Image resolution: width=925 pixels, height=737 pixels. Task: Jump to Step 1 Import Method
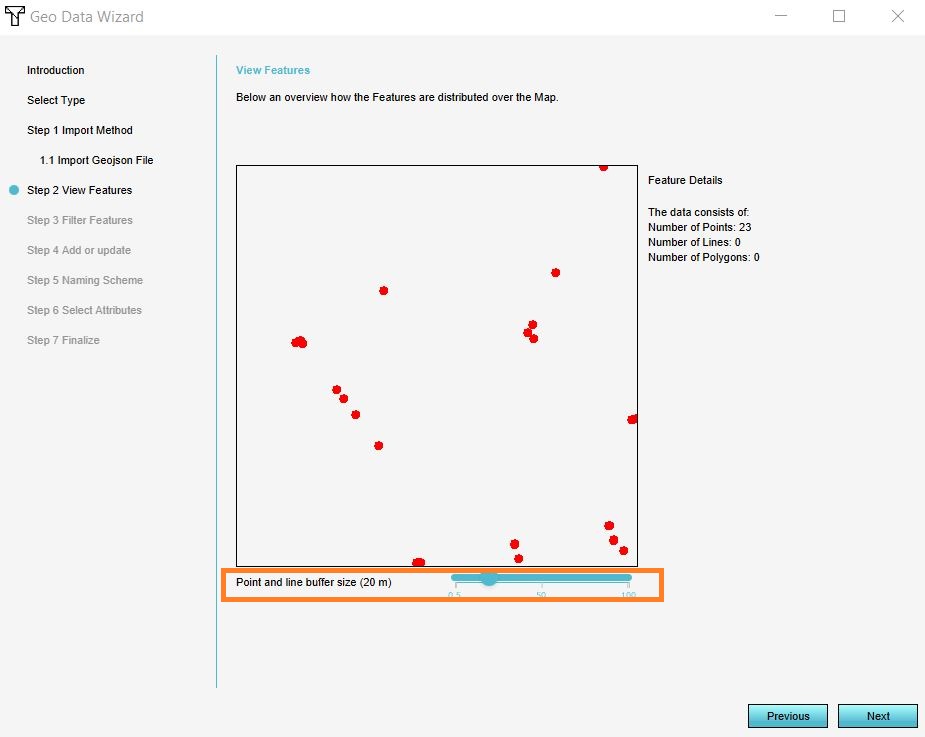click(80, 130)
